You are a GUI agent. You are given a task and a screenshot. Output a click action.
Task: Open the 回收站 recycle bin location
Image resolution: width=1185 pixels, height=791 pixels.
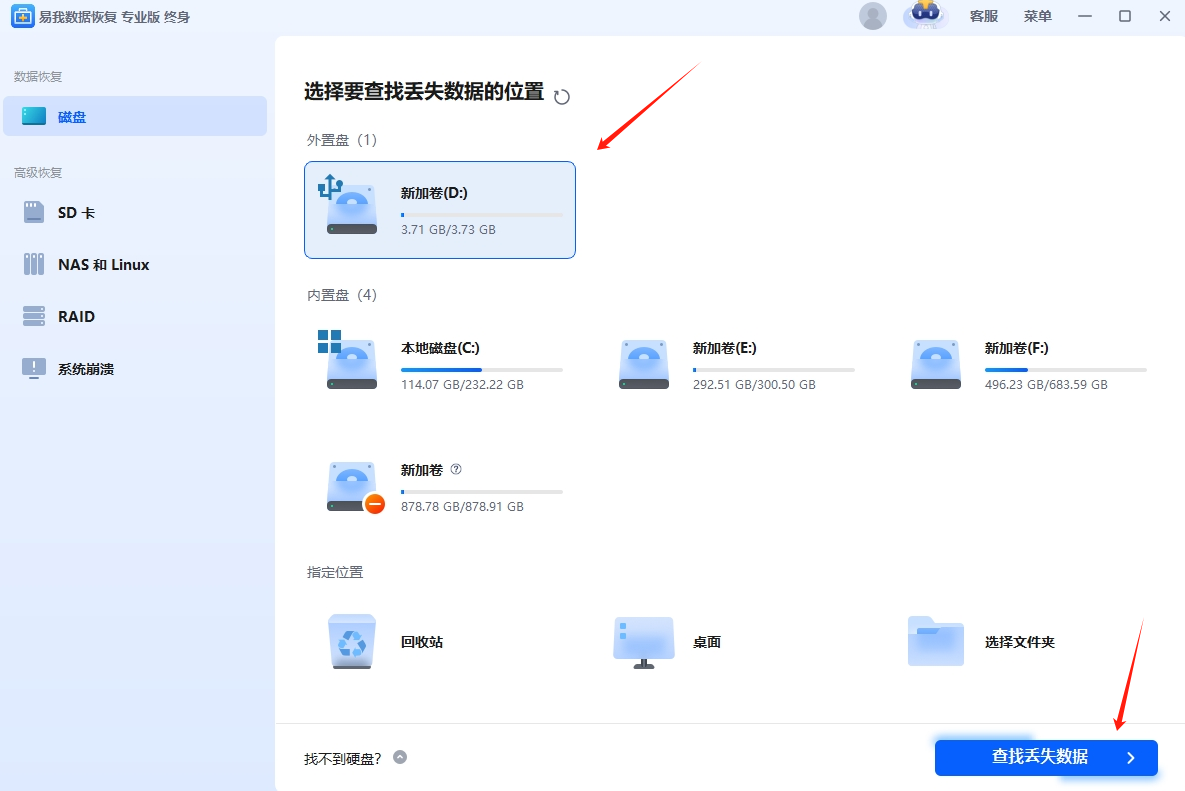point(352,641)
